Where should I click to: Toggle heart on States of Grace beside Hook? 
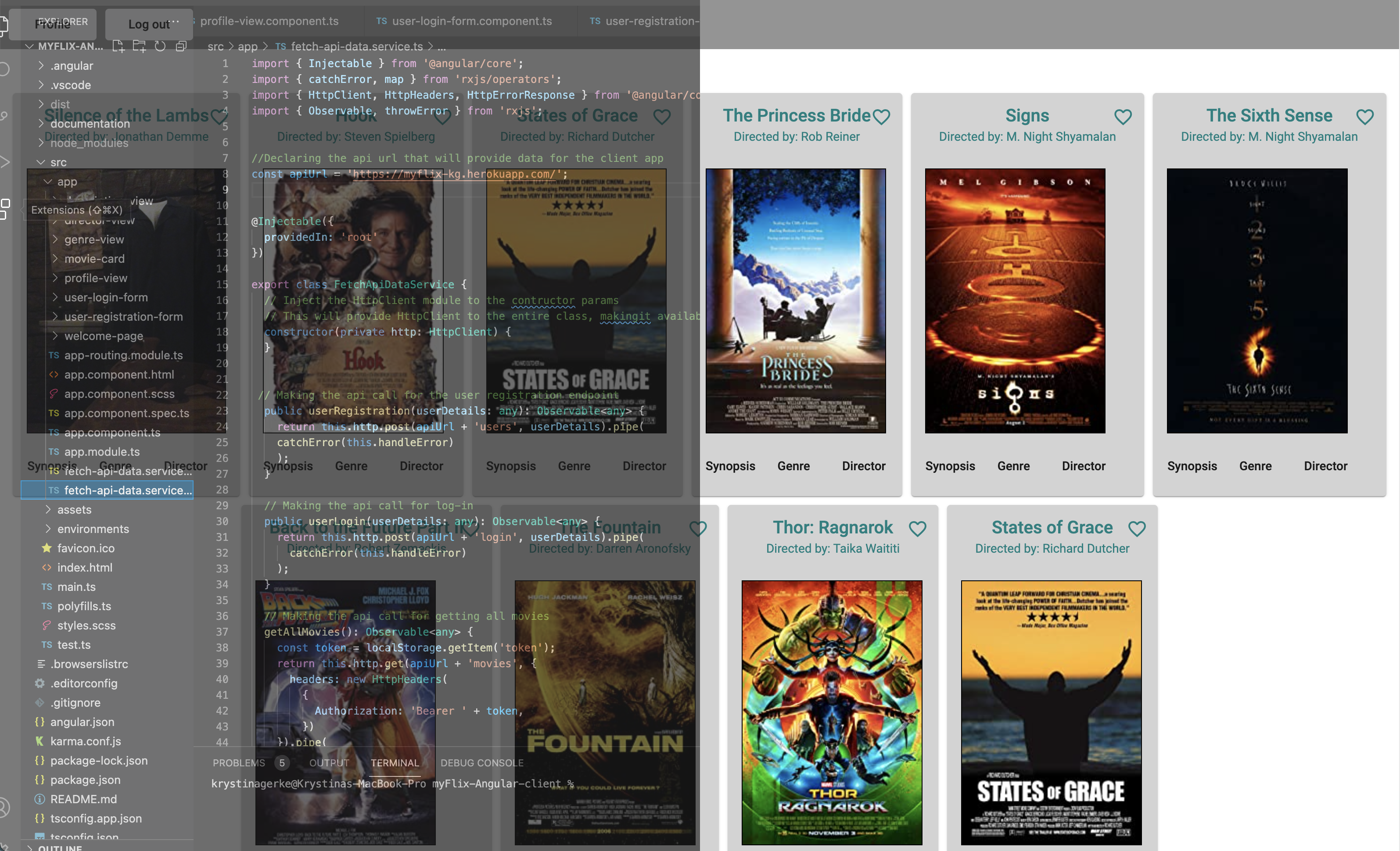click(661, 116)
